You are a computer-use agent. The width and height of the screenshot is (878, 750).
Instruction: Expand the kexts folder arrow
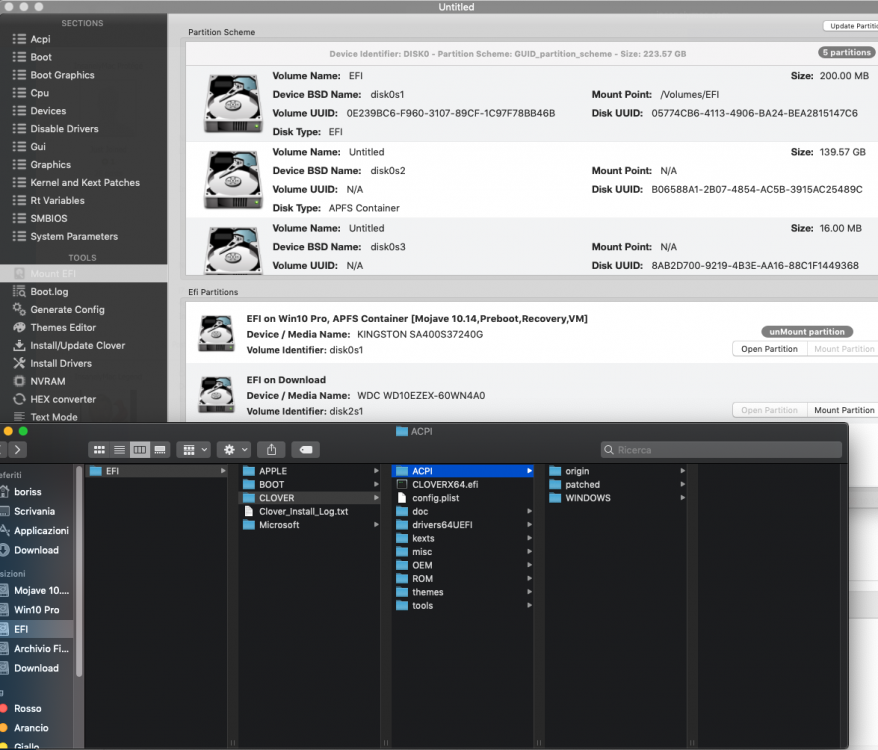[529, 538]
